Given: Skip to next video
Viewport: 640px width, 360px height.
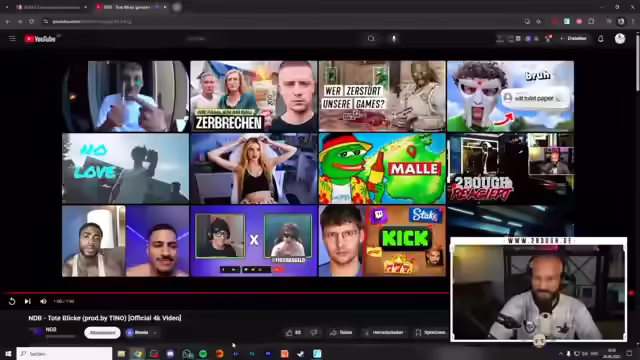Looking at the screenshot, I should [27, 301].
